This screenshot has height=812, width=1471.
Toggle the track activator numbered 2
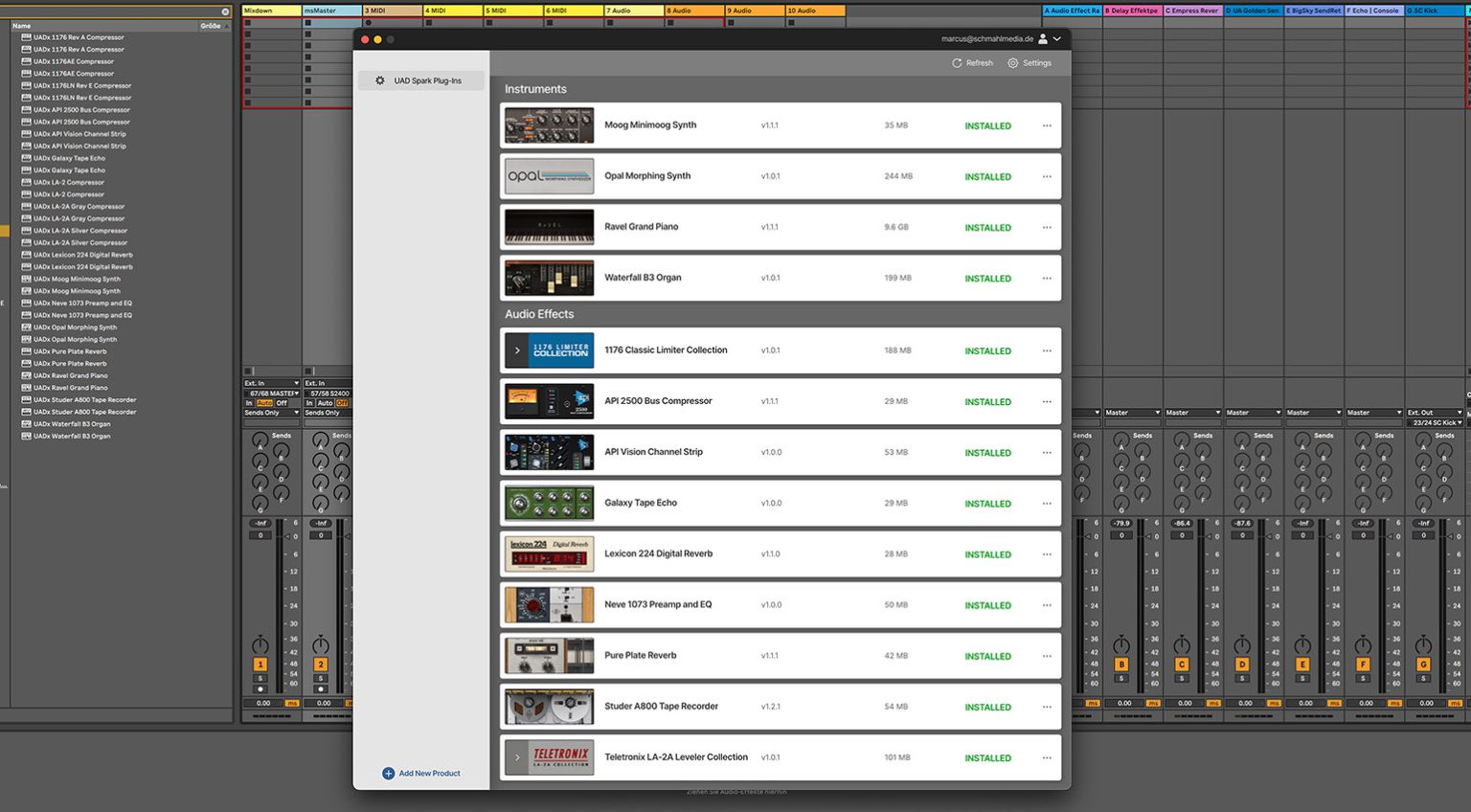[x=321, y=665]
